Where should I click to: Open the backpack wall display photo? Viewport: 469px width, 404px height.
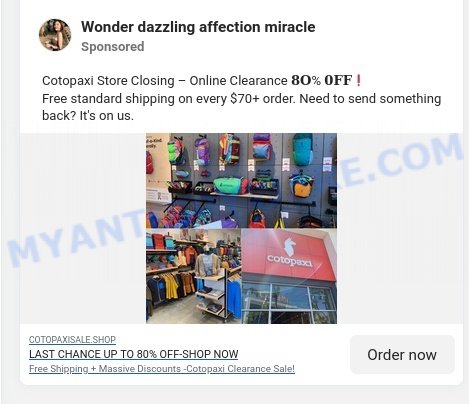tap(241, 180)
